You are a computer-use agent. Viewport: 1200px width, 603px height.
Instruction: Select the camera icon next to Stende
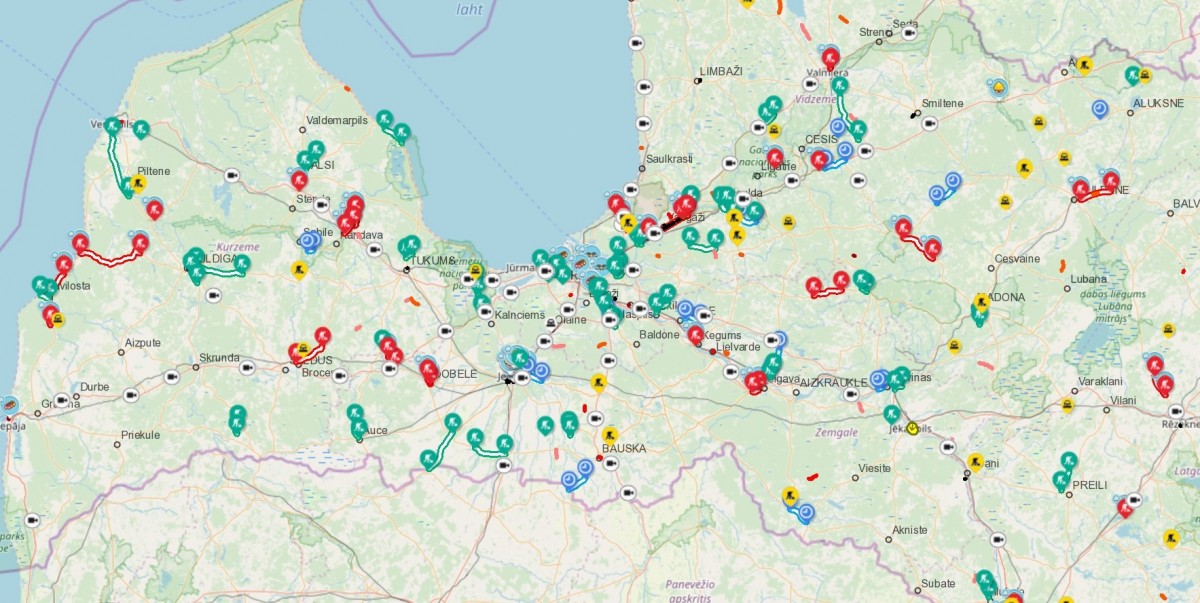[x=322, y=205]
